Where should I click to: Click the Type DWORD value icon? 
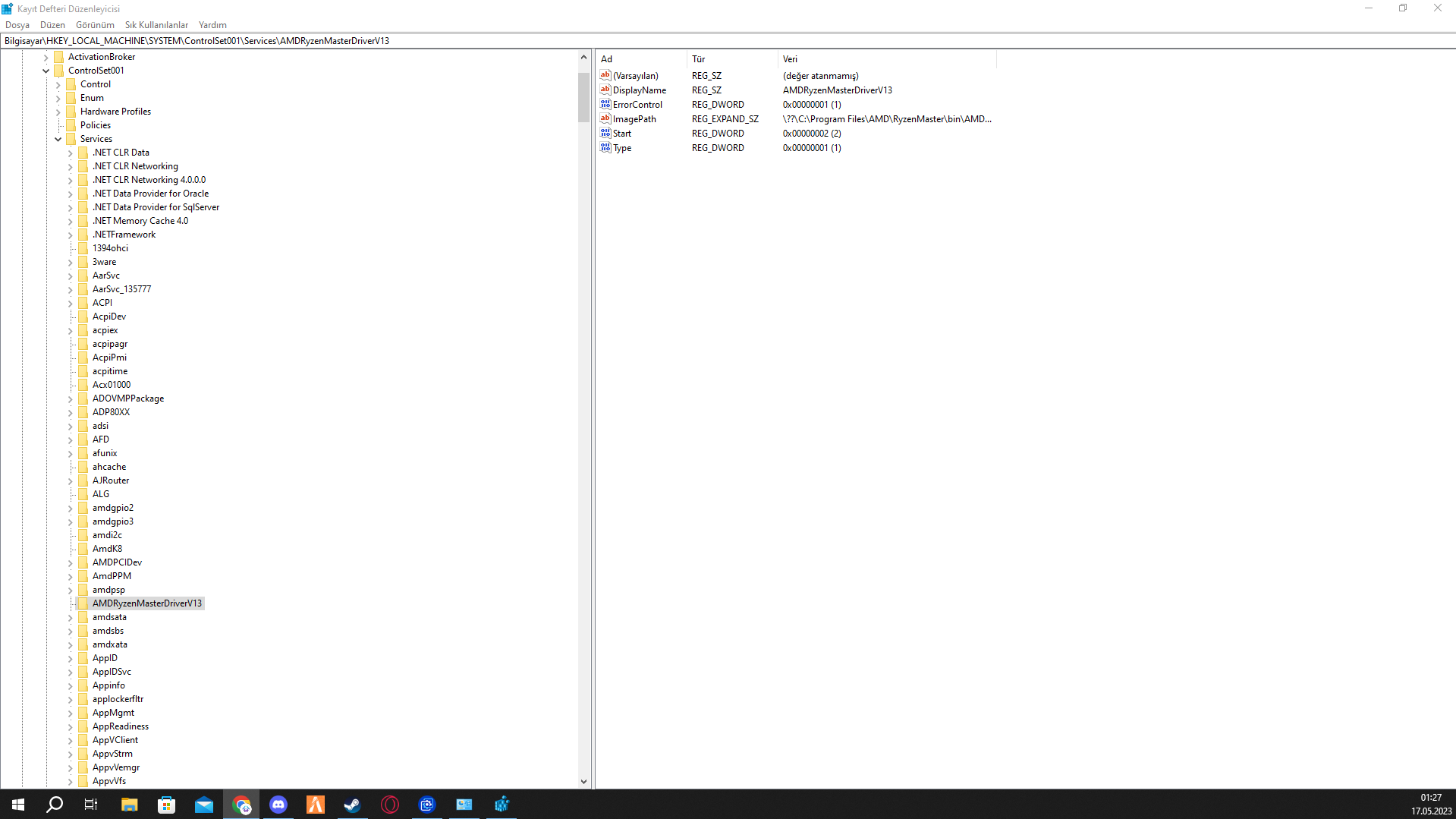click(605, 147)
